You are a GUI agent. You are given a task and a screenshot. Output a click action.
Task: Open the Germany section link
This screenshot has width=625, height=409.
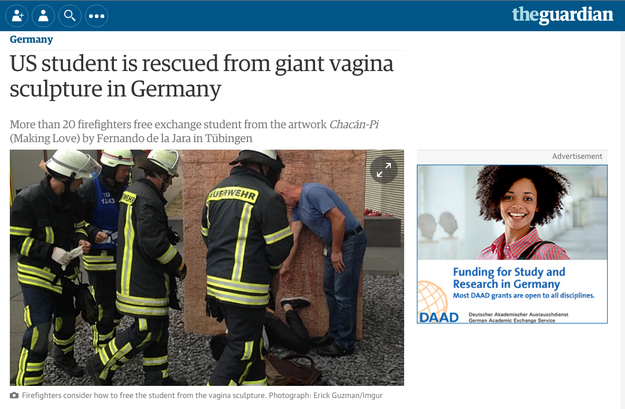coord(31,39)
